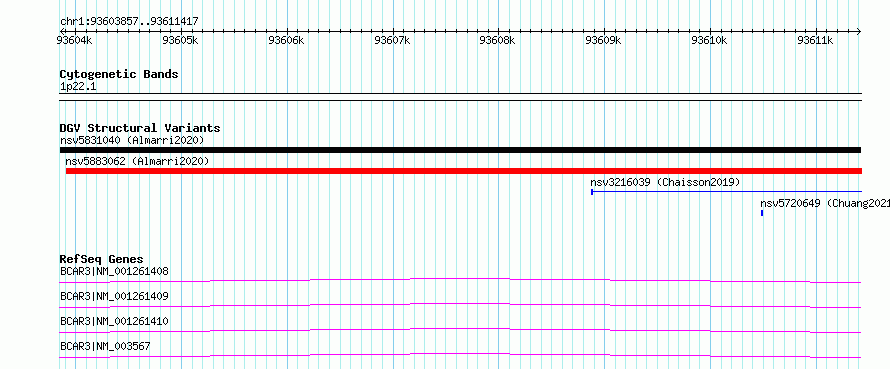This screenshot has width=890, height=369.
Task: Click the 93606k ruler tick label
Action: [286, 40]
